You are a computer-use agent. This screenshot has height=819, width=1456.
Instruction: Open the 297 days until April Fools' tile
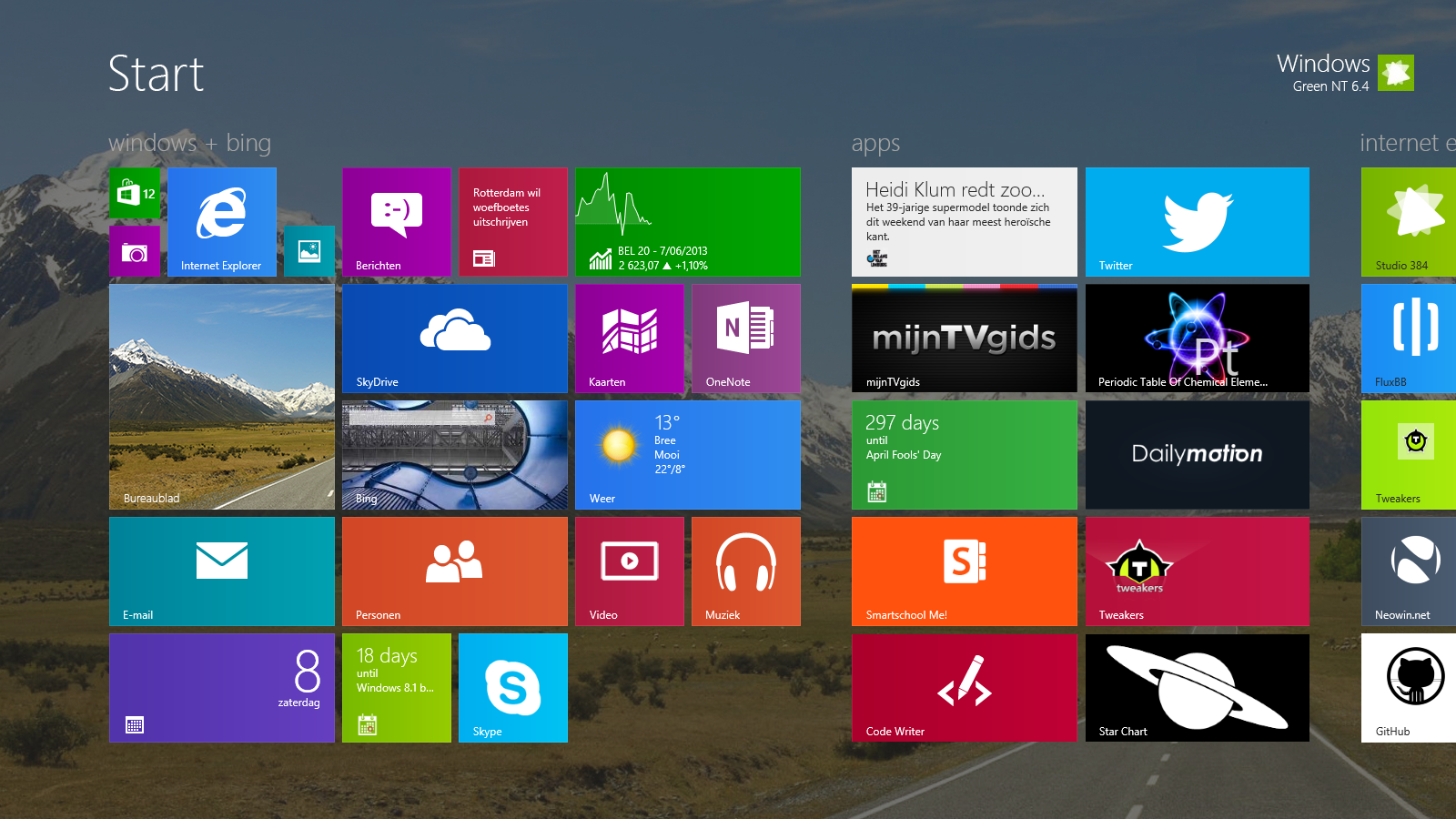(x=965, y=455)
